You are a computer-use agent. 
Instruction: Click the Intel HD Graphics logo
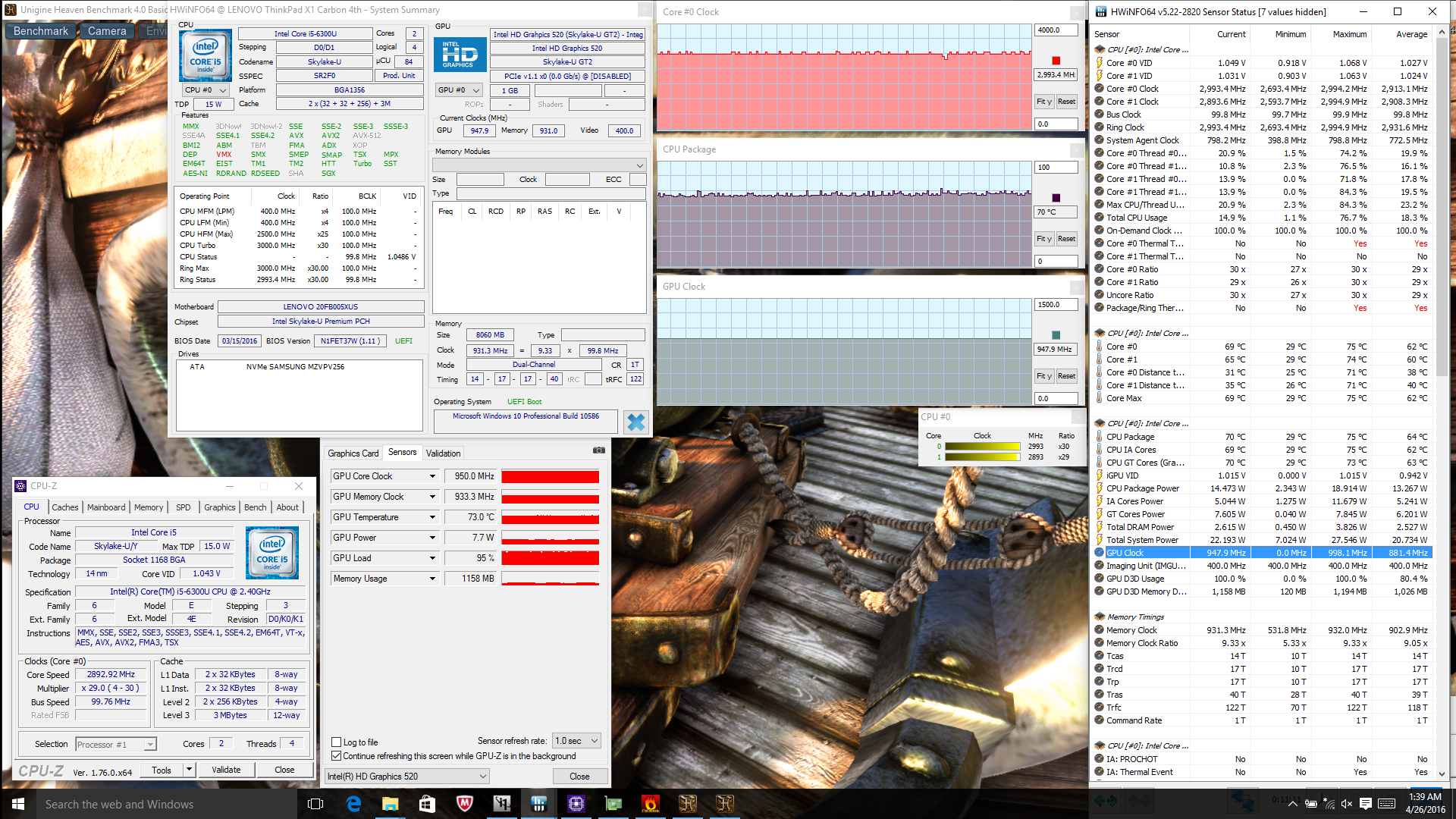click(460, 55)
